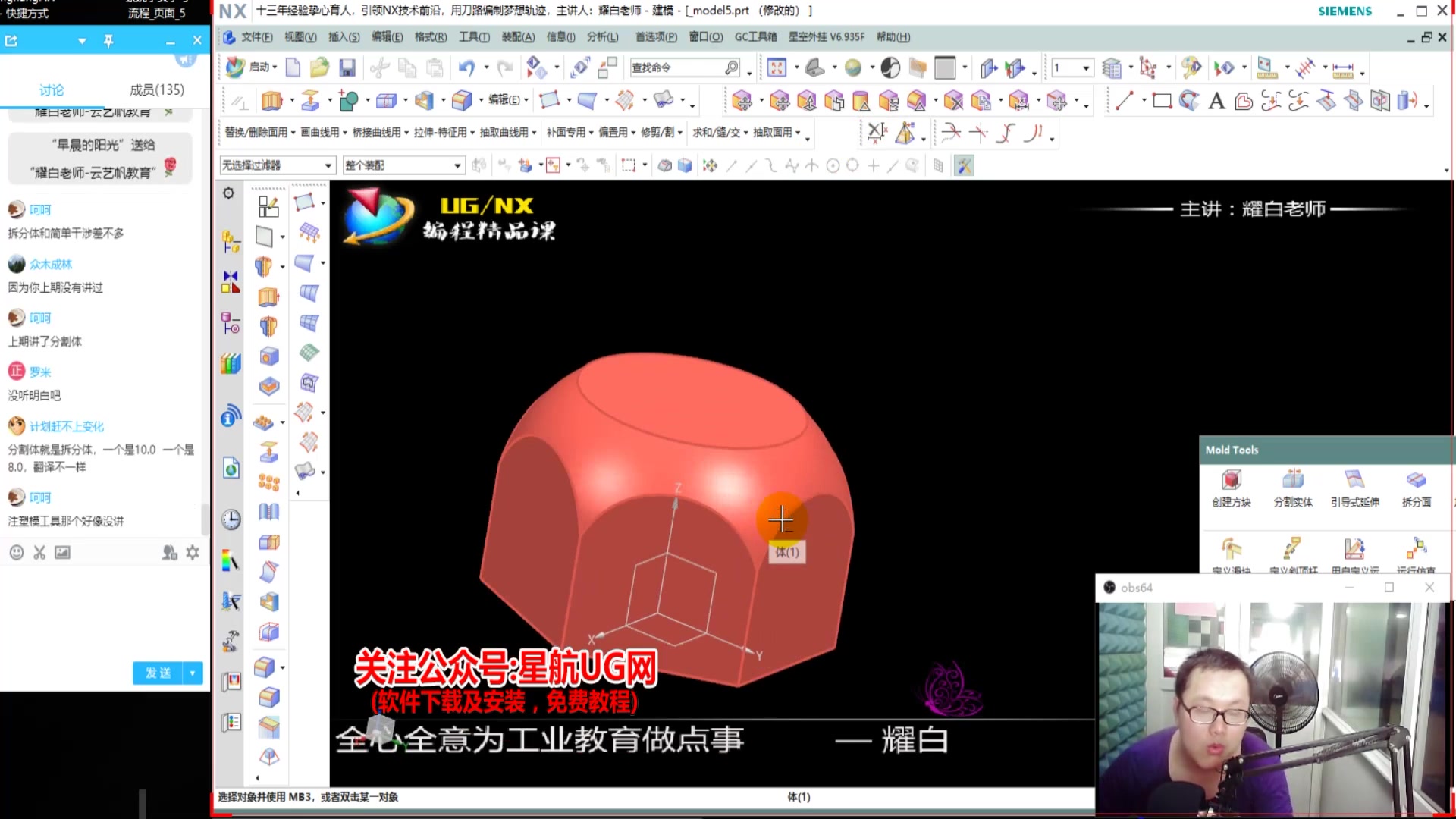
Task: Open the 无选择过滤器 dropdown
Action: click(277, 165)
